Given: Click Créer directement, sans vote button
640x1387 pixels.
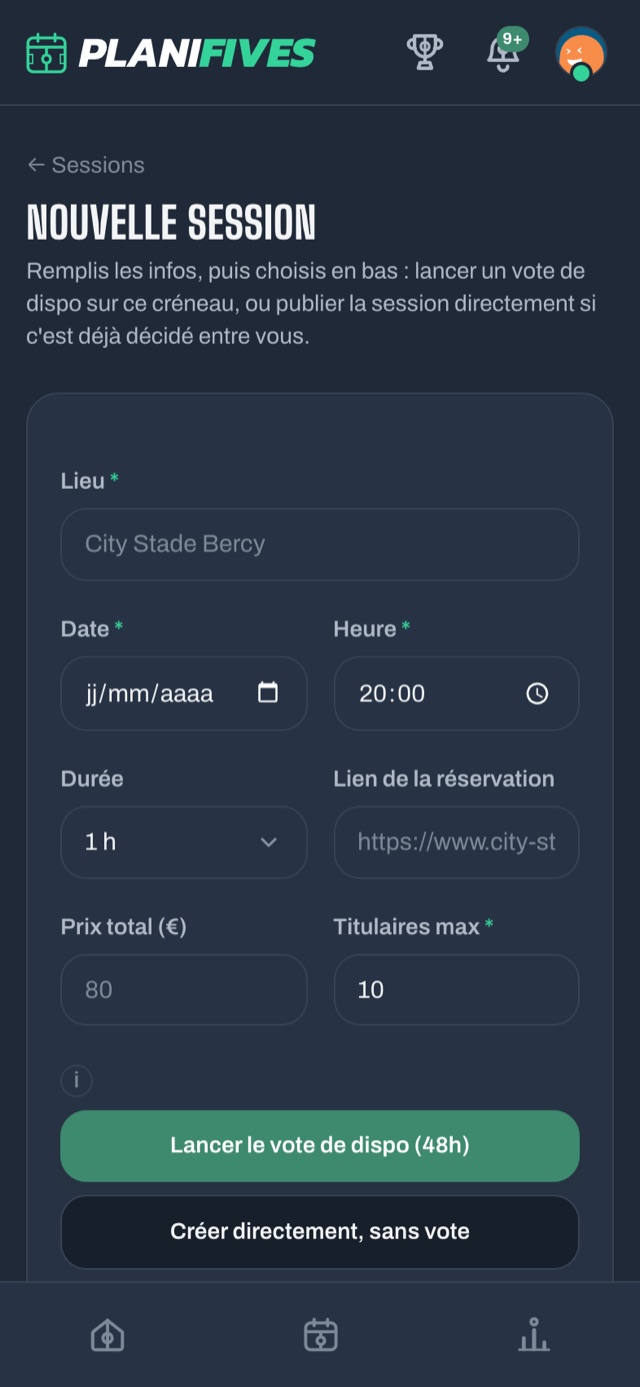Looking at the screenshot, I should (x=320, y=1232).
